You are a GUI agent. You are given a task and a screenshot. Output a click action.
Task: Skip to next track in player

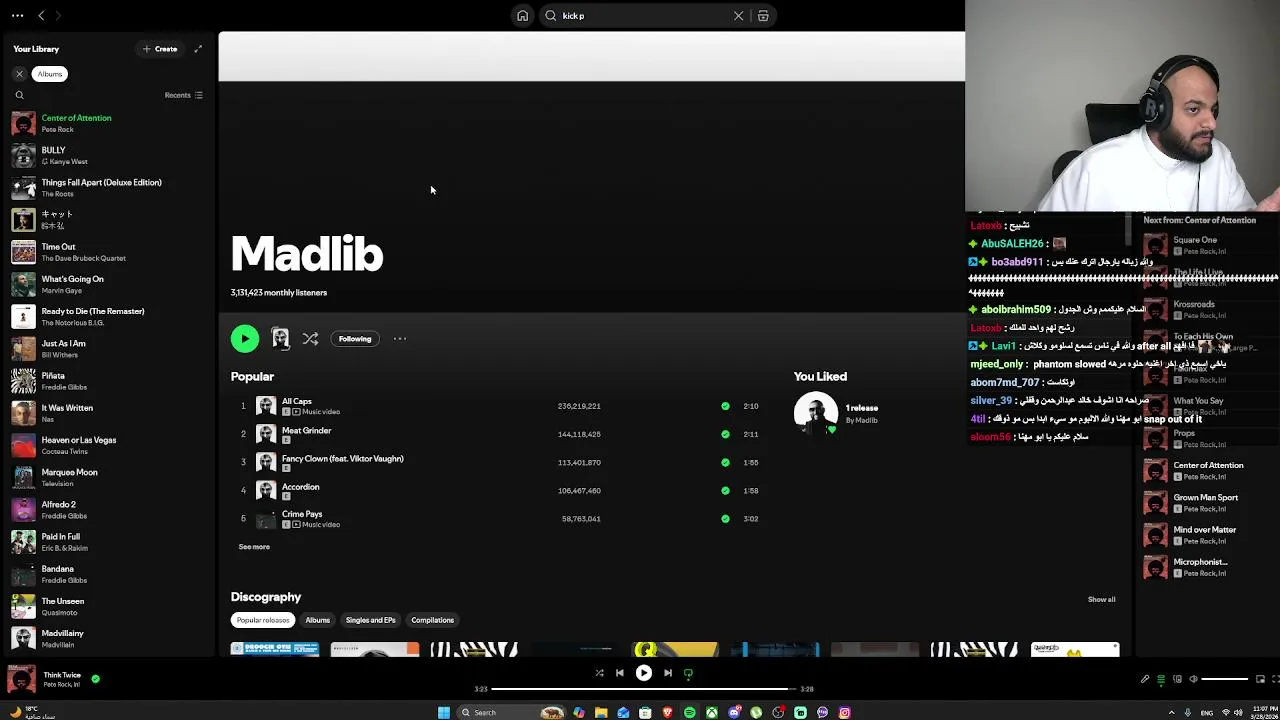pyautogui.click(x=668, y=673)
